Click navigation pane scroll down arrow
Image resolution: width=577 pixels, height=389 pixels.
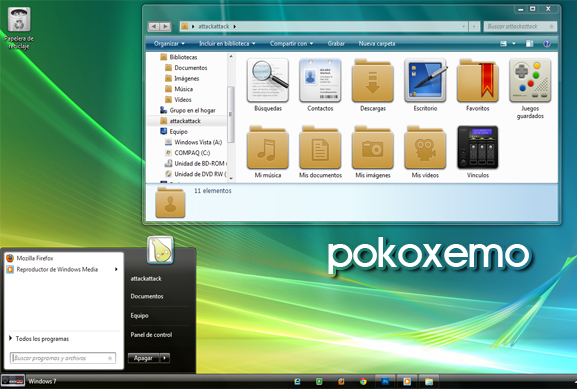tap(231, 178)
